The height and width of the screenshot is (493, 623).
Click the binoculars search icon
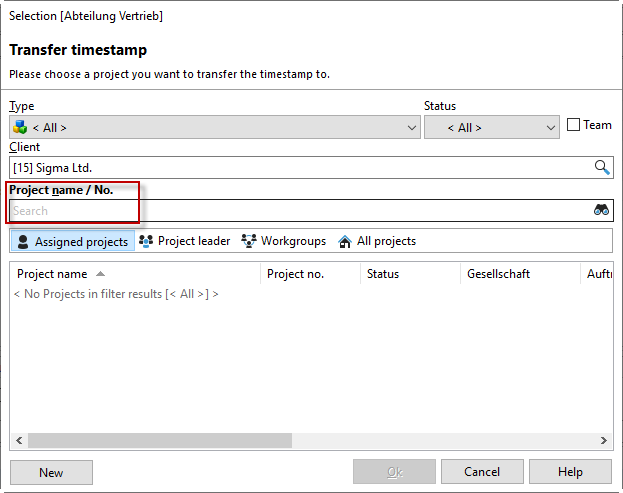[x=601, y=210]
